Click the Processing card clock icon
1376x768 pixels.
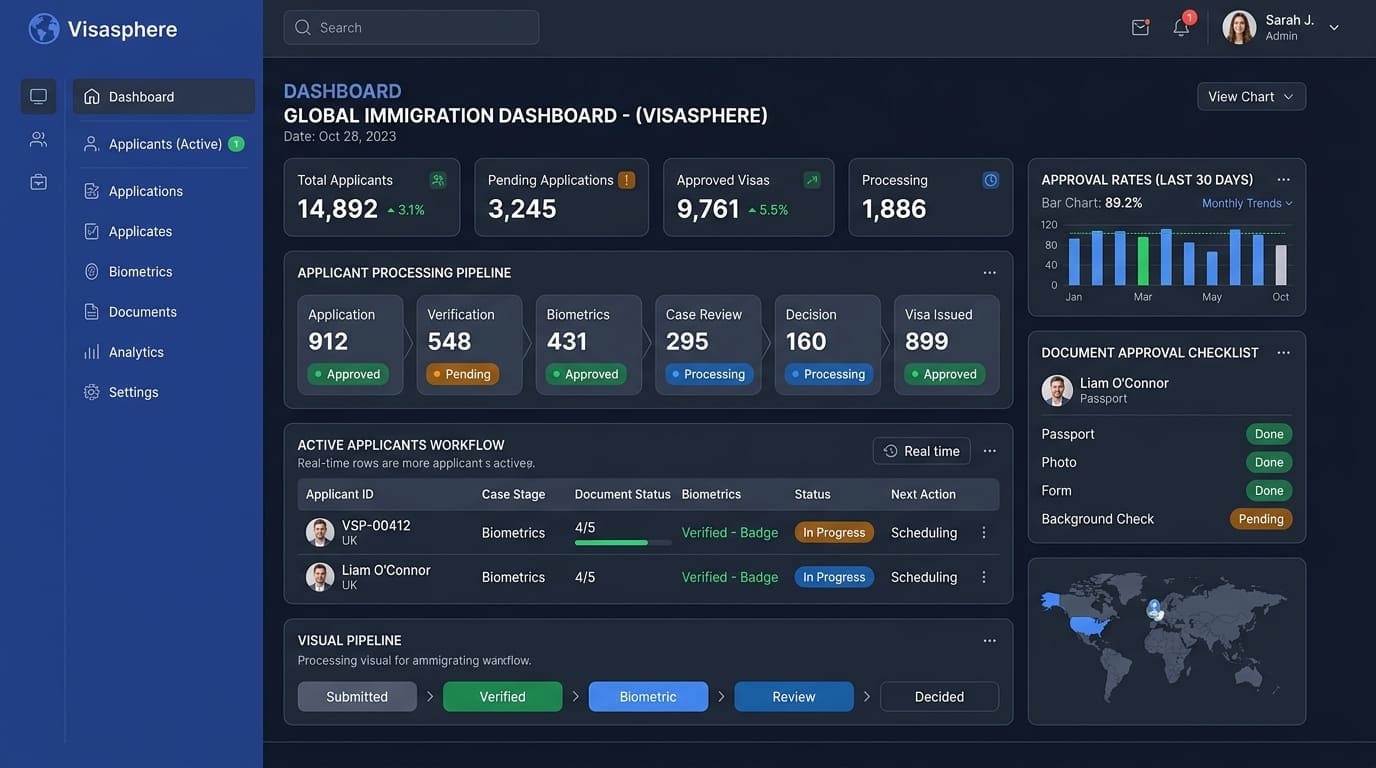[x=991, y=180]
